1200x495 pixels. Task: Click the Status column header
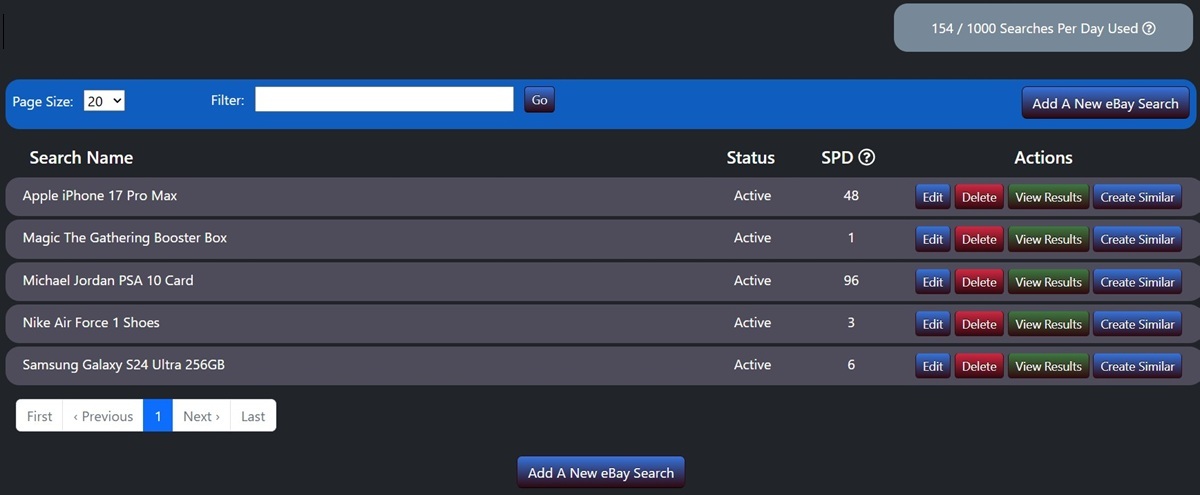(751, 157)
